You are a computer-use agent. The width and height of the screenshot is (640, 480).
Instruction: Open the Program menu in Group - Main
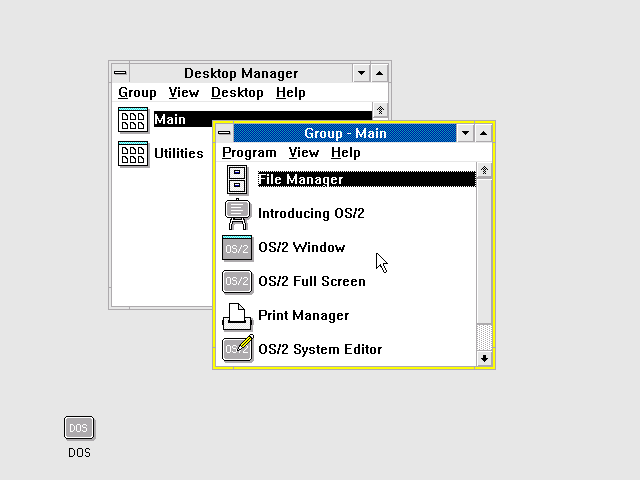249,153
